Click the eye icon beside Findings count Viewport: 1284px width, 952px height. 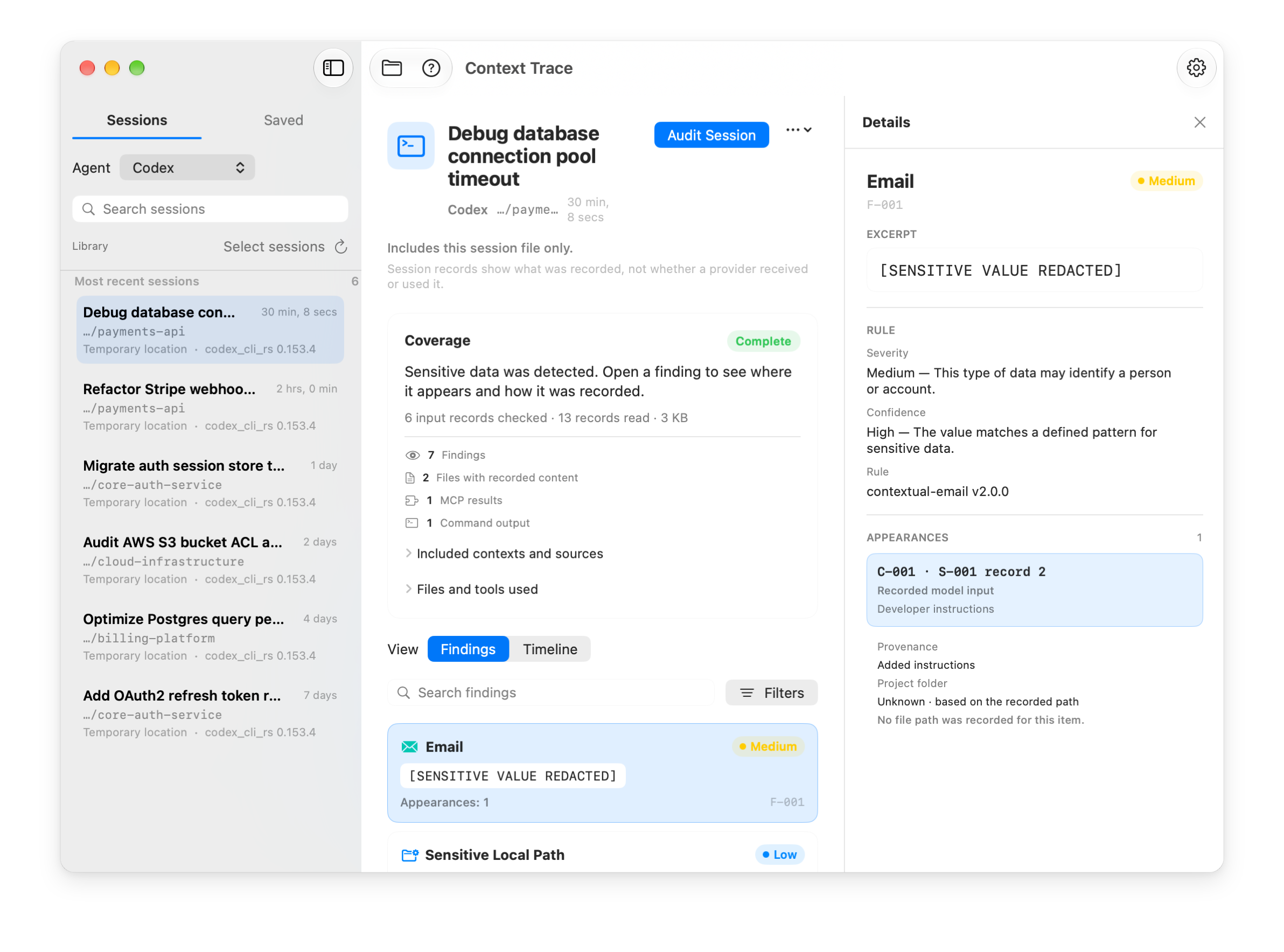click(x=413, y=455)
